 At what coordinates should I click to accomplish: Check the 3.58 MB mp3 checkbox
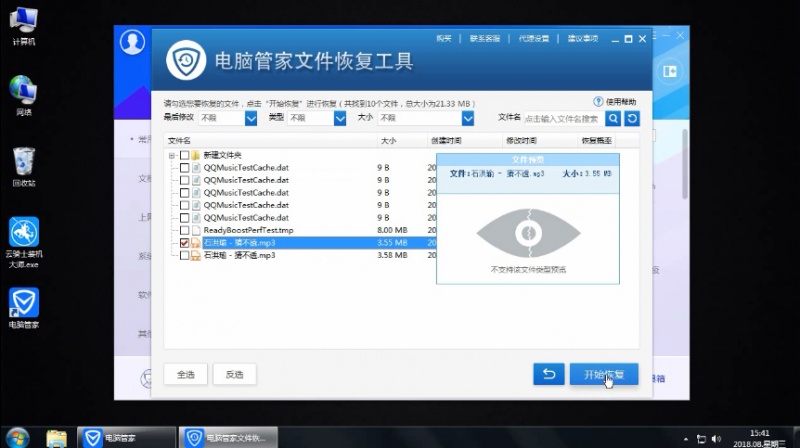click(x=184, y=255)
